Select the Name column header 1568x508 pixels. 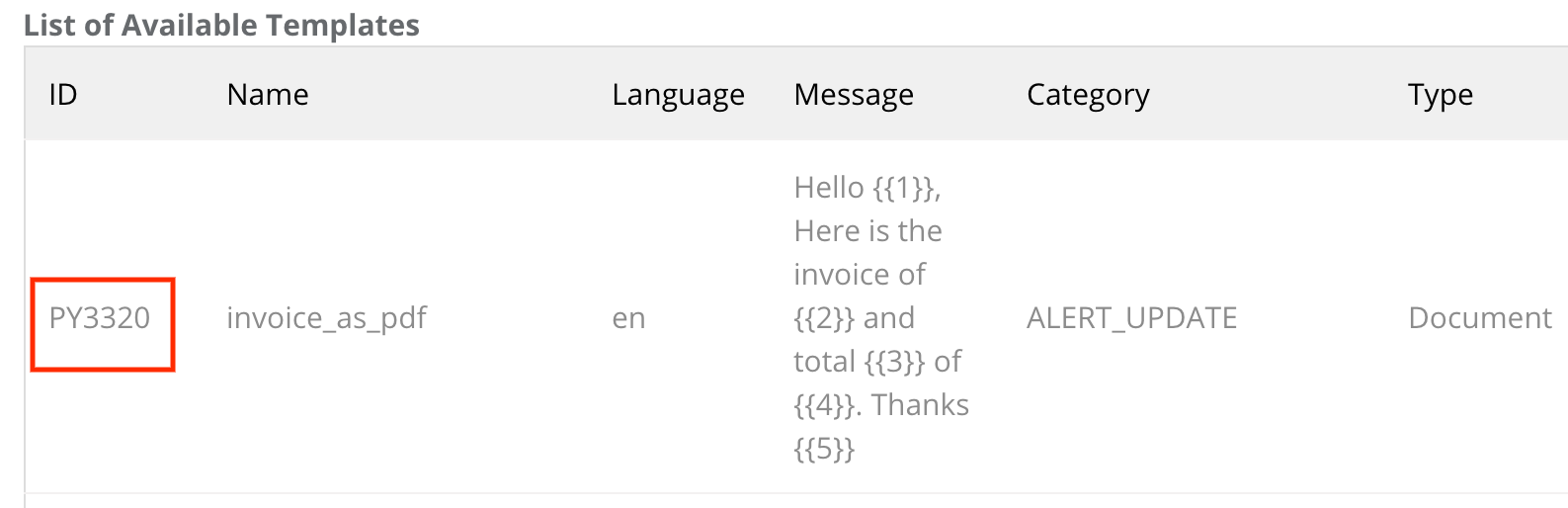click(268, 95)
